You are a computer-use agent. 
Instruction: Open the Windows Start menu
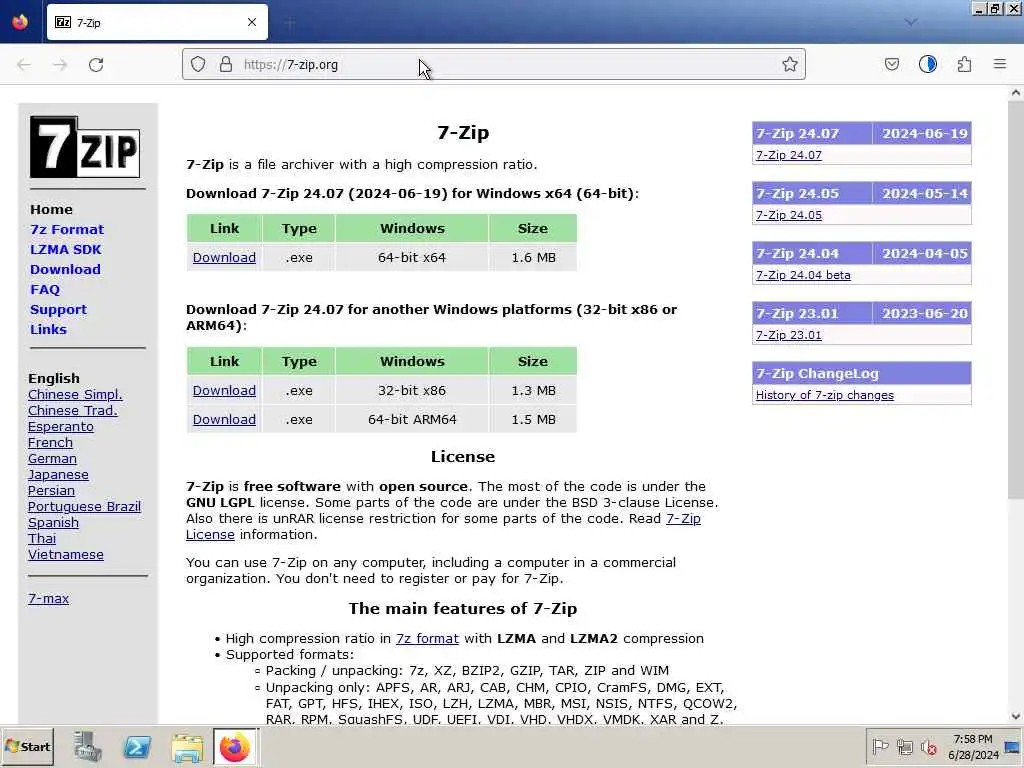[27, 746]
